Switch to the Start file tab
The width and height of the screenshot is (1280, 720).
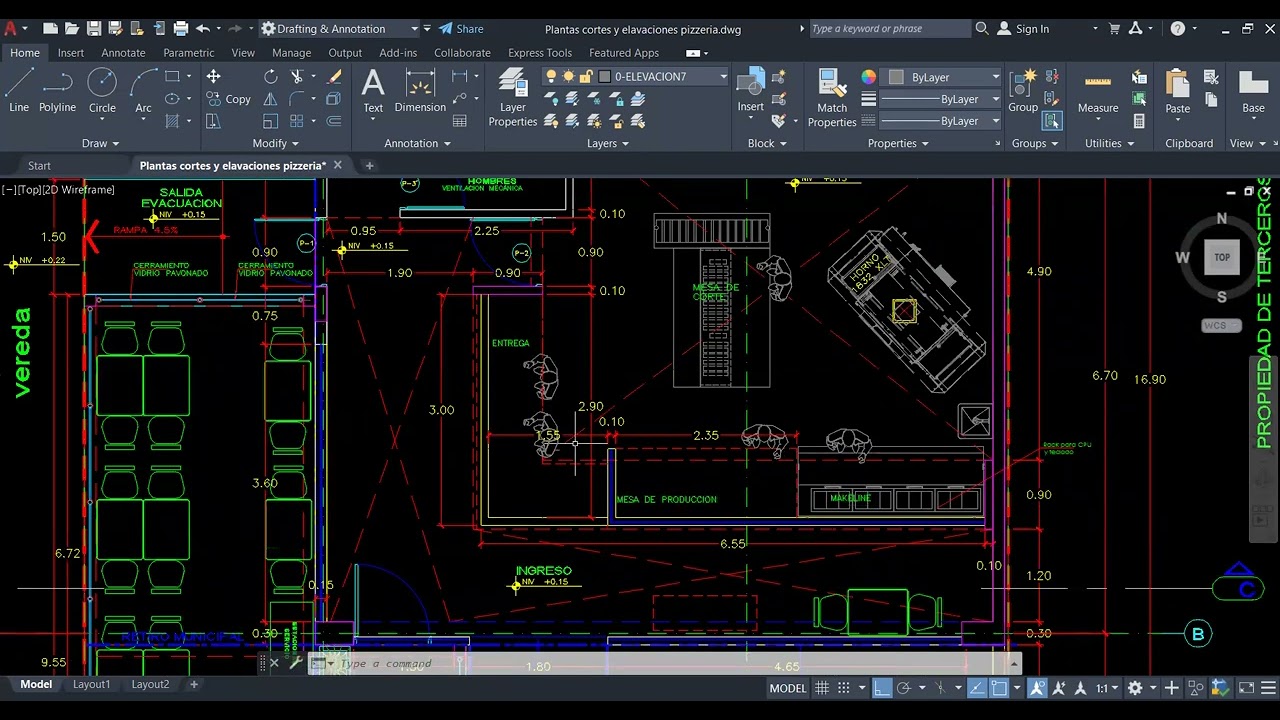tap(39, 166)
